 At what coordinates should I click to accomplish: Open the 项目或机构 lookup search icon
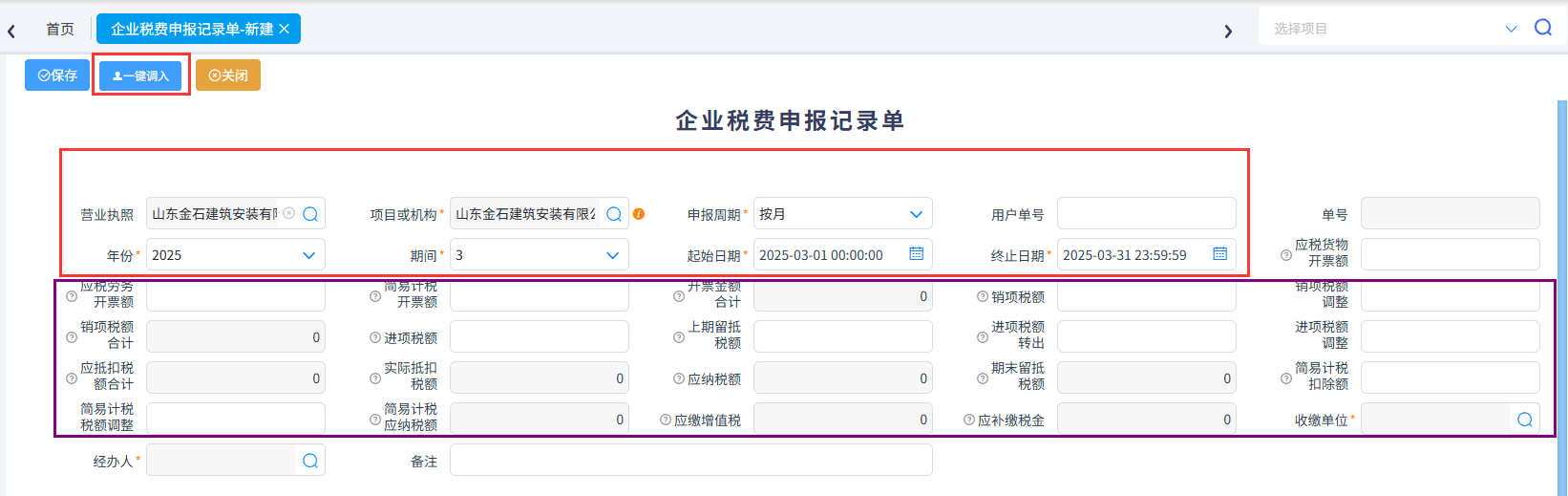pos(614,214)
